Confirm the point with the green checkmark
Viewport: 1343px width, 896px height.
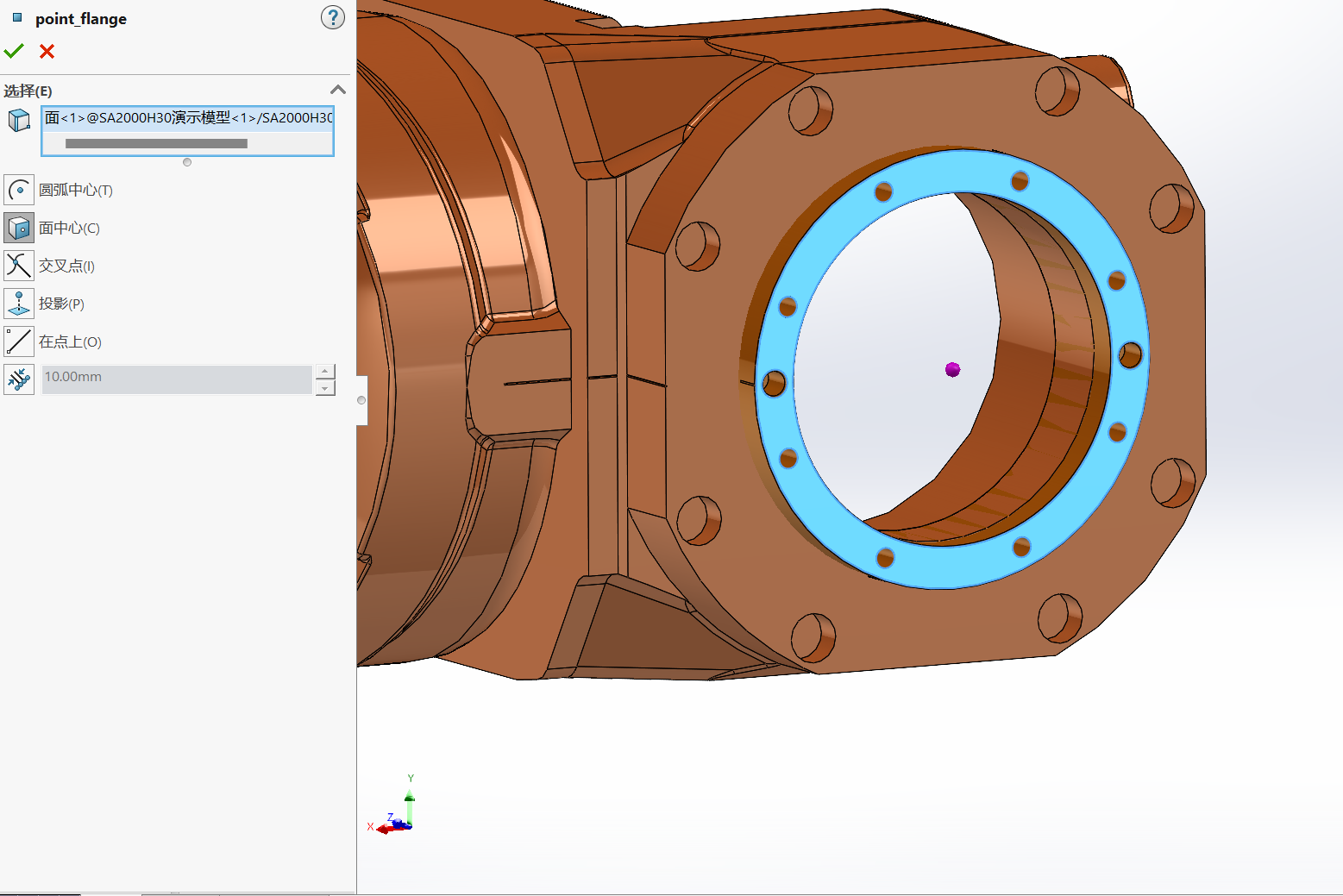[x=14, y=52]
